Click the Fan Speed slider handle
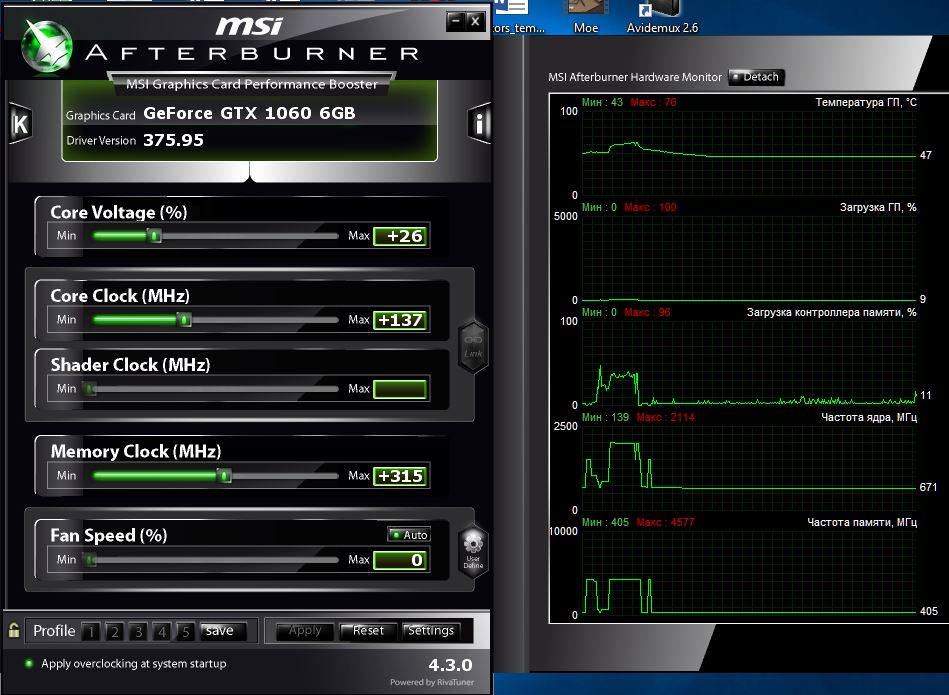The height and width of the screenshot is (695, 949). click(90, 559)
